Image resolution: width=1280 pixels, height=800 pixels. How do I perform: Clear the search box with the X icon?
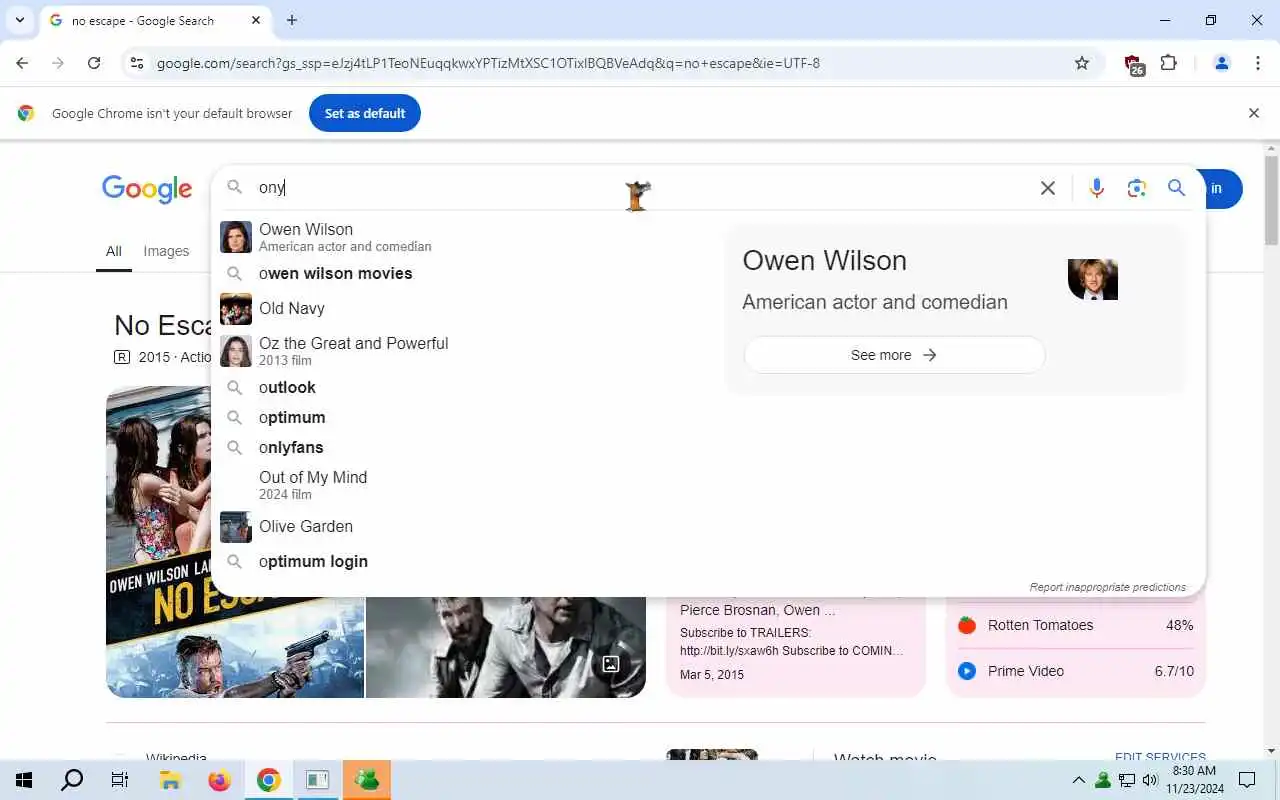coord(1048,188)
